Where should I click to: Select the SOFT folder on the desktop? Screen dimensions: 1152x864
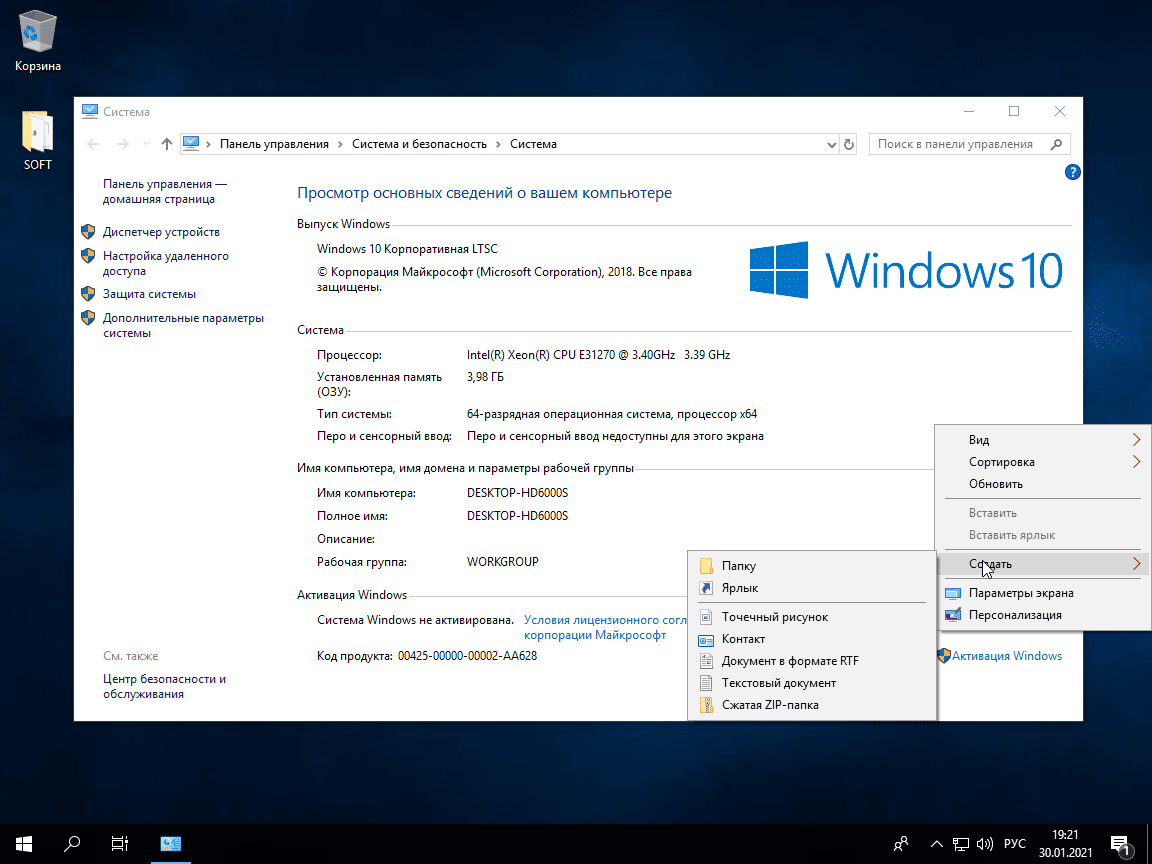click(37, 140)
